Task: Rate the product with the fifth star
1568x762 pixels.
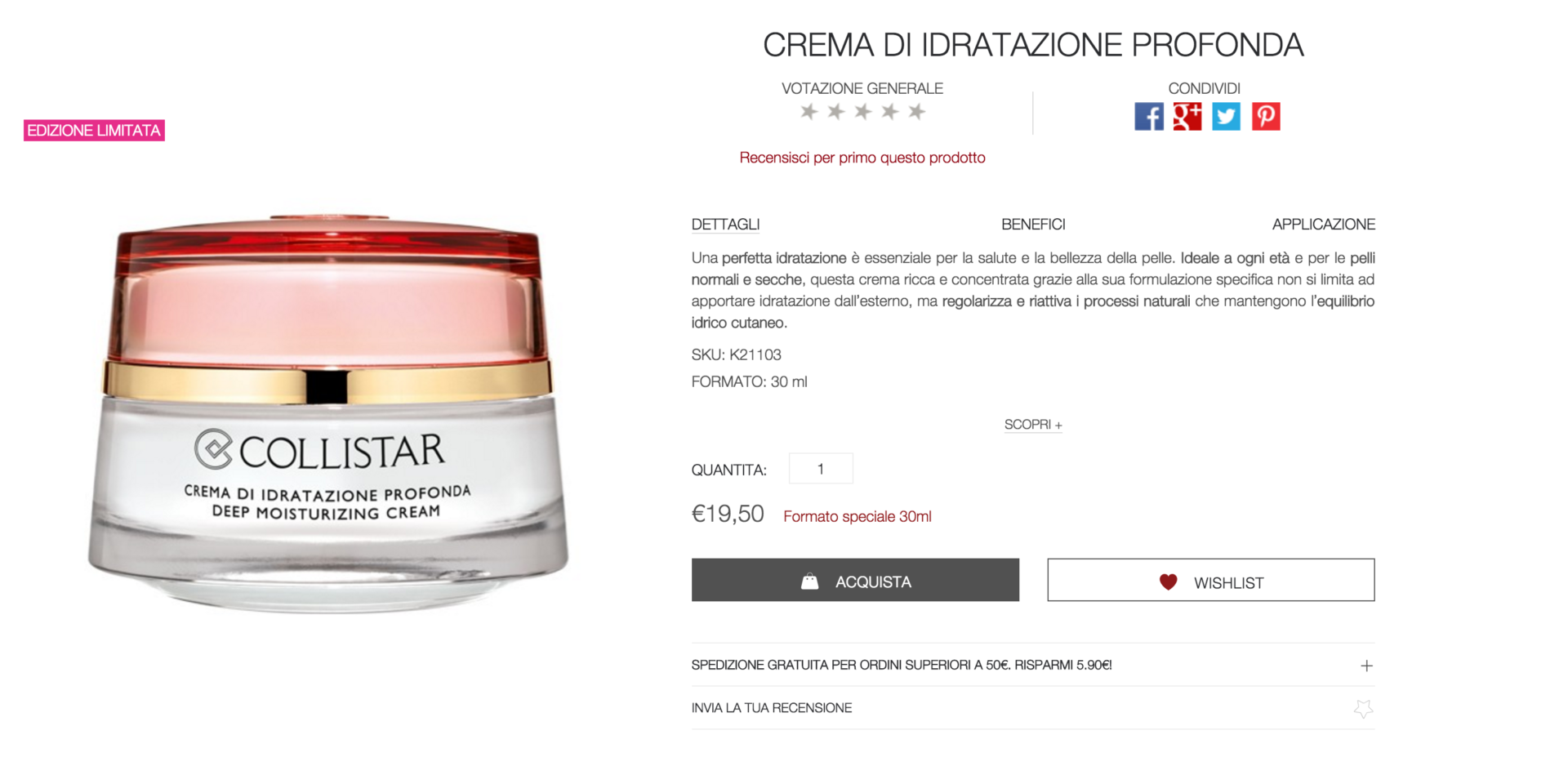Action: pos(916,112)
